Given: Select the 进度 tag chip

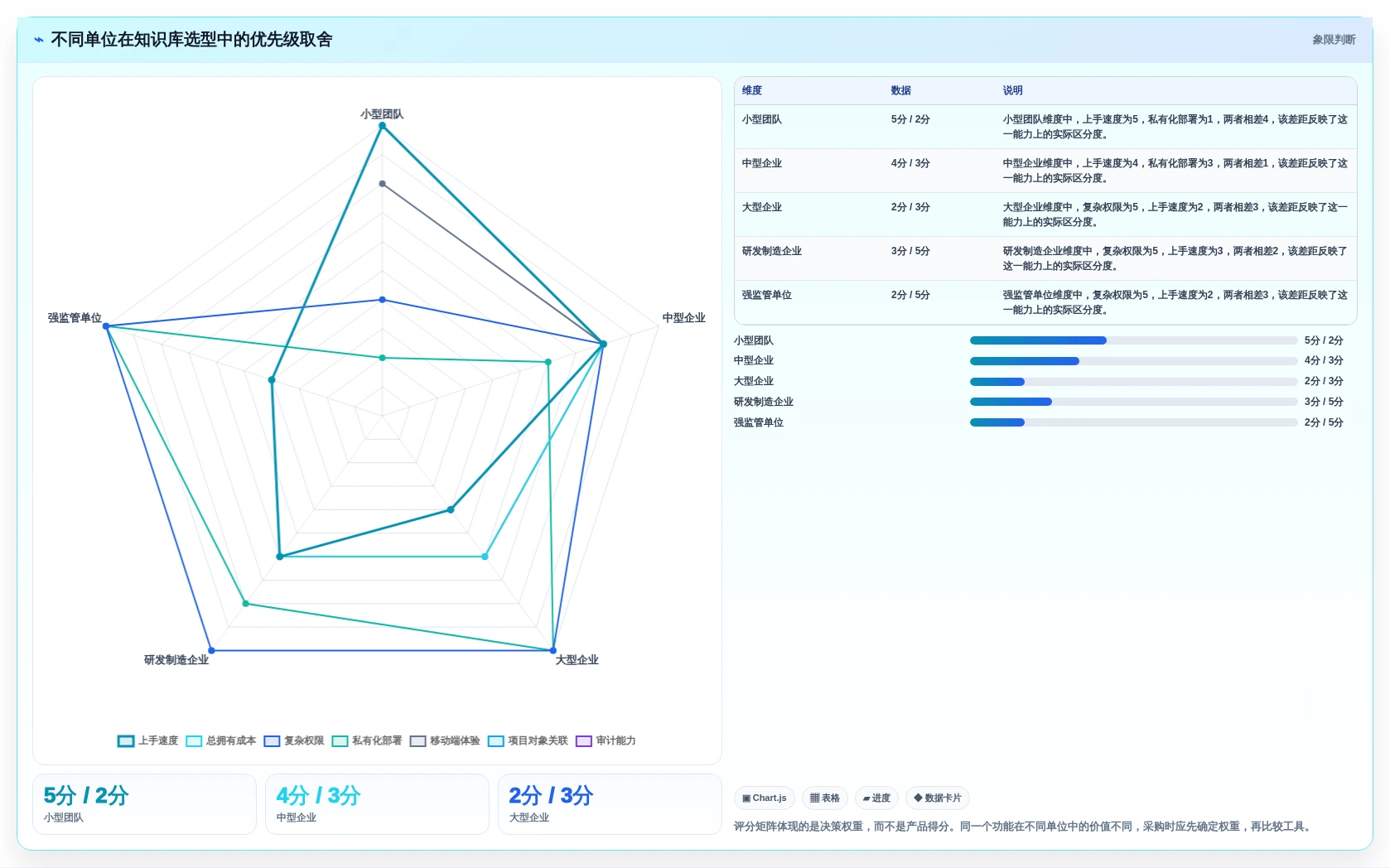Looking at the screenshot, I should click(876, 798).
